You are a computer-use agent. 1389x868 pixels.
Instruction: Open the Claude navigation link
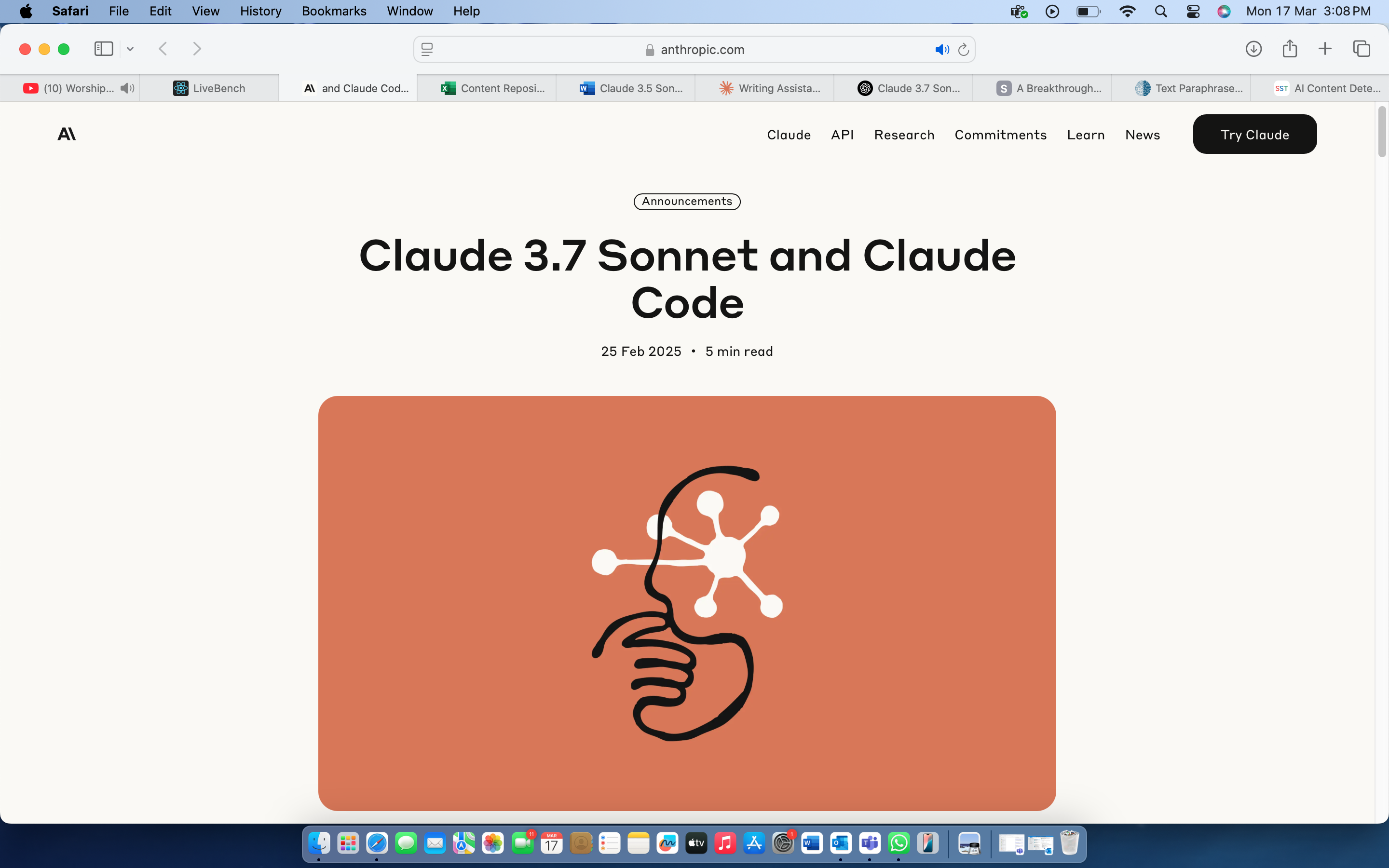[789, 135]
